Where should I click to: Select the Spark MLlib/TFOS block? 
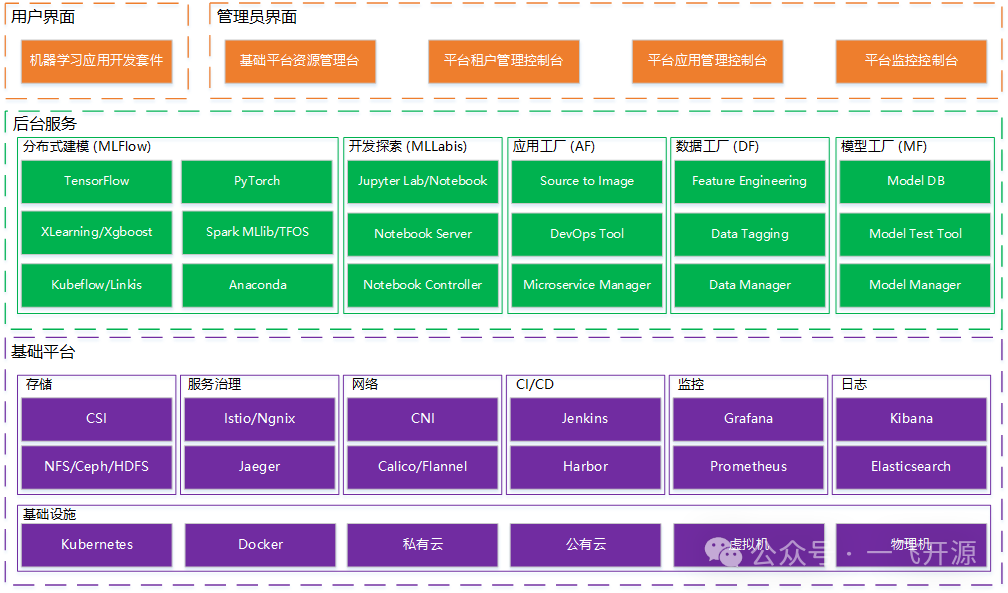(257, 232)
